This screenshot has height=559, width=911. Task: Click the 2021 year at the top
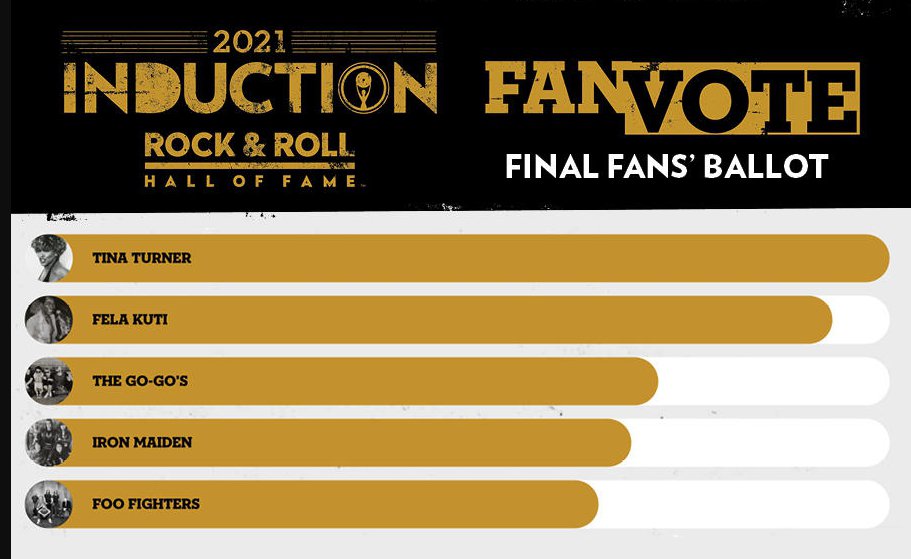coord(248,42)
